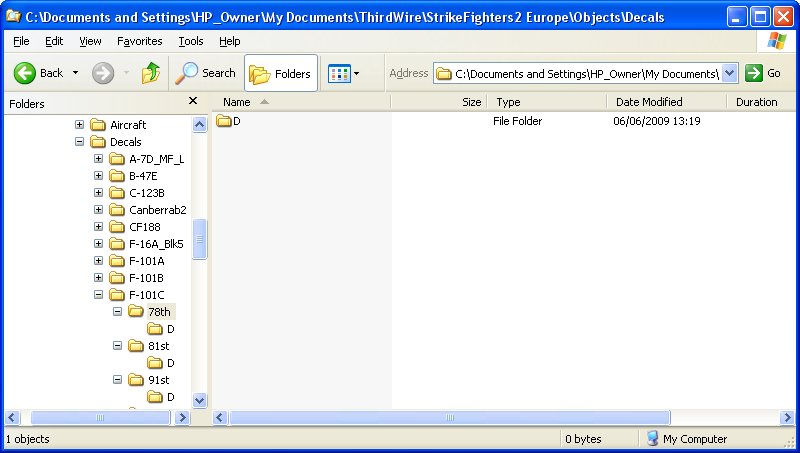800x453 pixels.
Task: Open the Favorites menu
Action: [x=139, y=41]
